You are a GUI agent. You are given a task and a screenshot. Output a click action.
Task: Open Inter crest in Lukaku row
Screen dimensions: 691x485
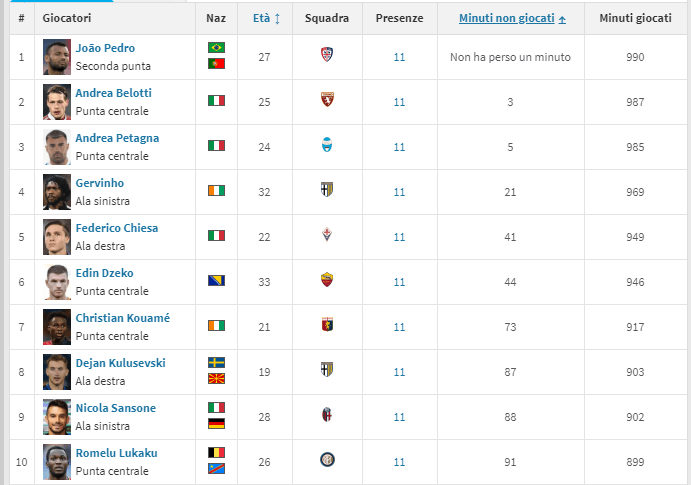327,459
